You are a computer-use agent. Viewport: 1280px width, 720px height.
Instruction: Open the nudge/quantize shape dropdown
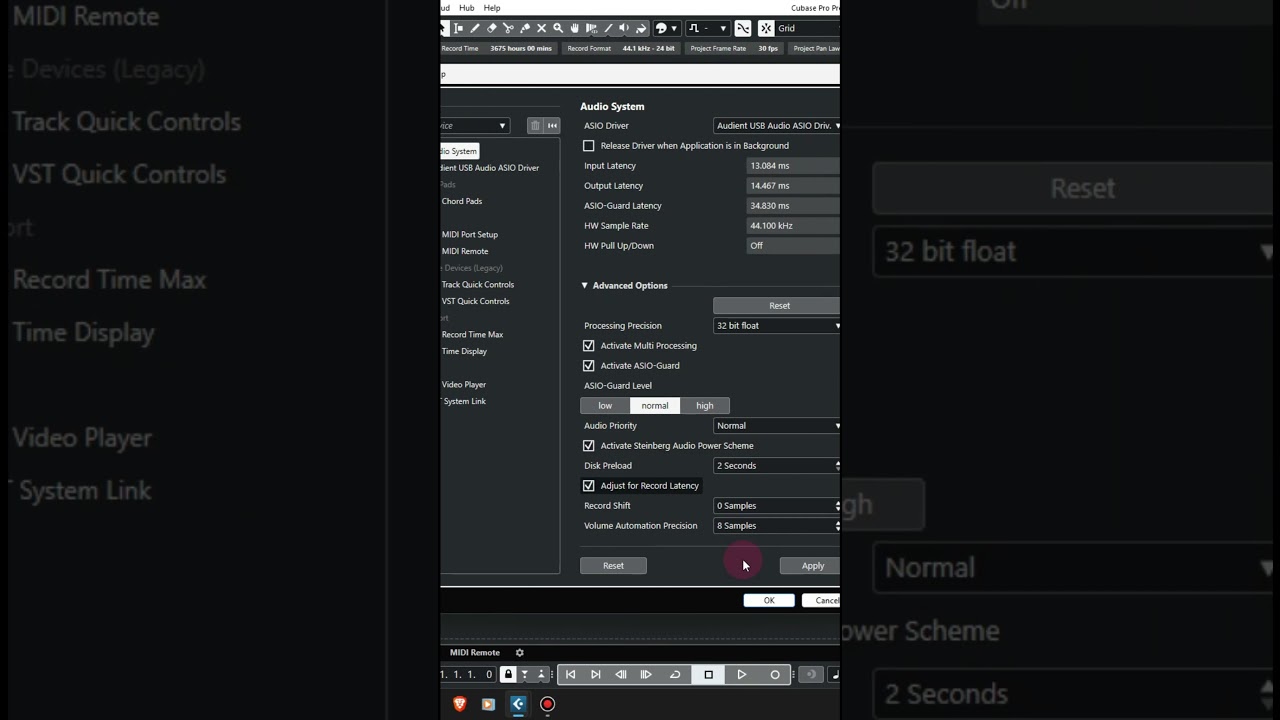coord(708,28)
